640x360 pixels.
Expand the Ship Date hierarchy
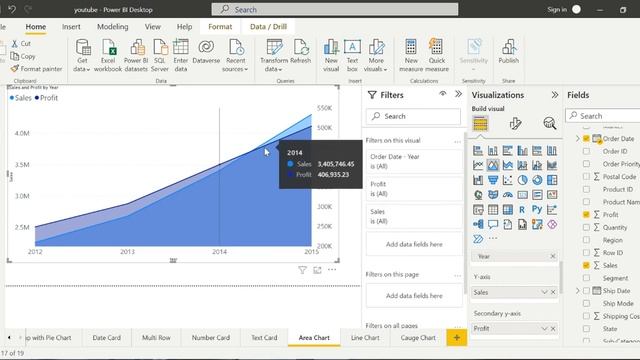point(578,291)
